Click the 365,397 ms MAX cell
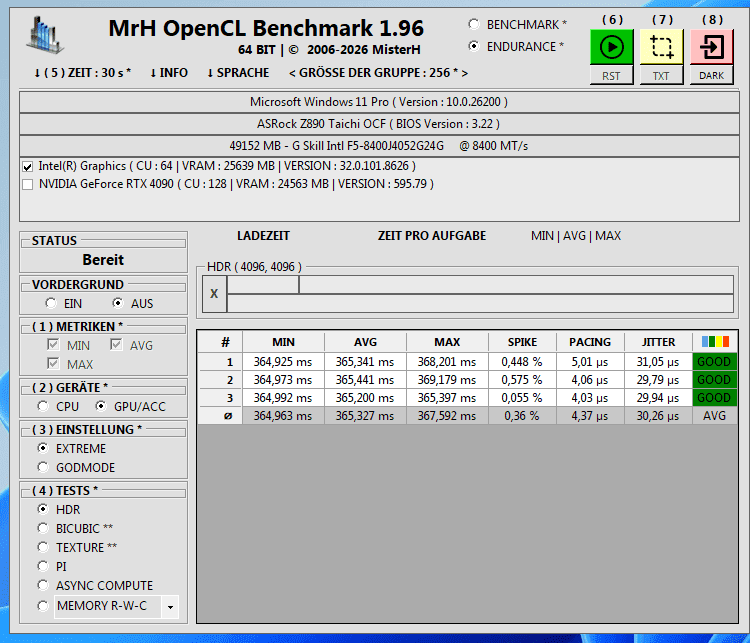The height and width of the screenshot is (643, 750). tap(447, 398)
